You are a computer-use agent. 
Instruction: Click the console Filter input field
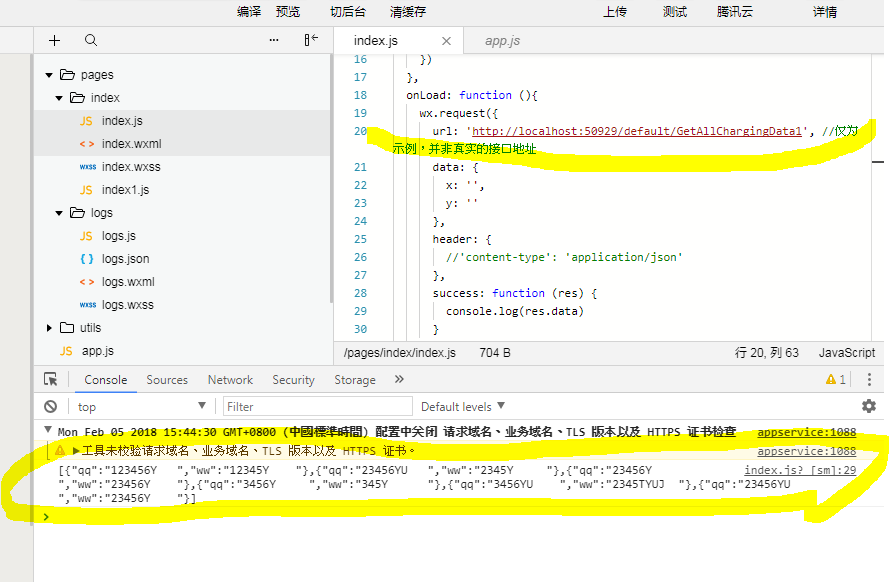pyautogui.click(x=317, y=407)
